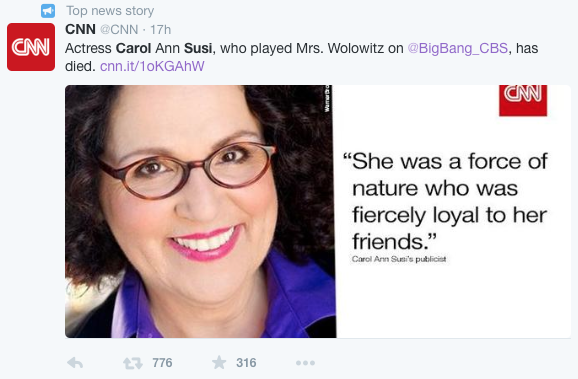Open the photo of the smiling woman
This screenshot has height=379, width=578.
point(201,211)
